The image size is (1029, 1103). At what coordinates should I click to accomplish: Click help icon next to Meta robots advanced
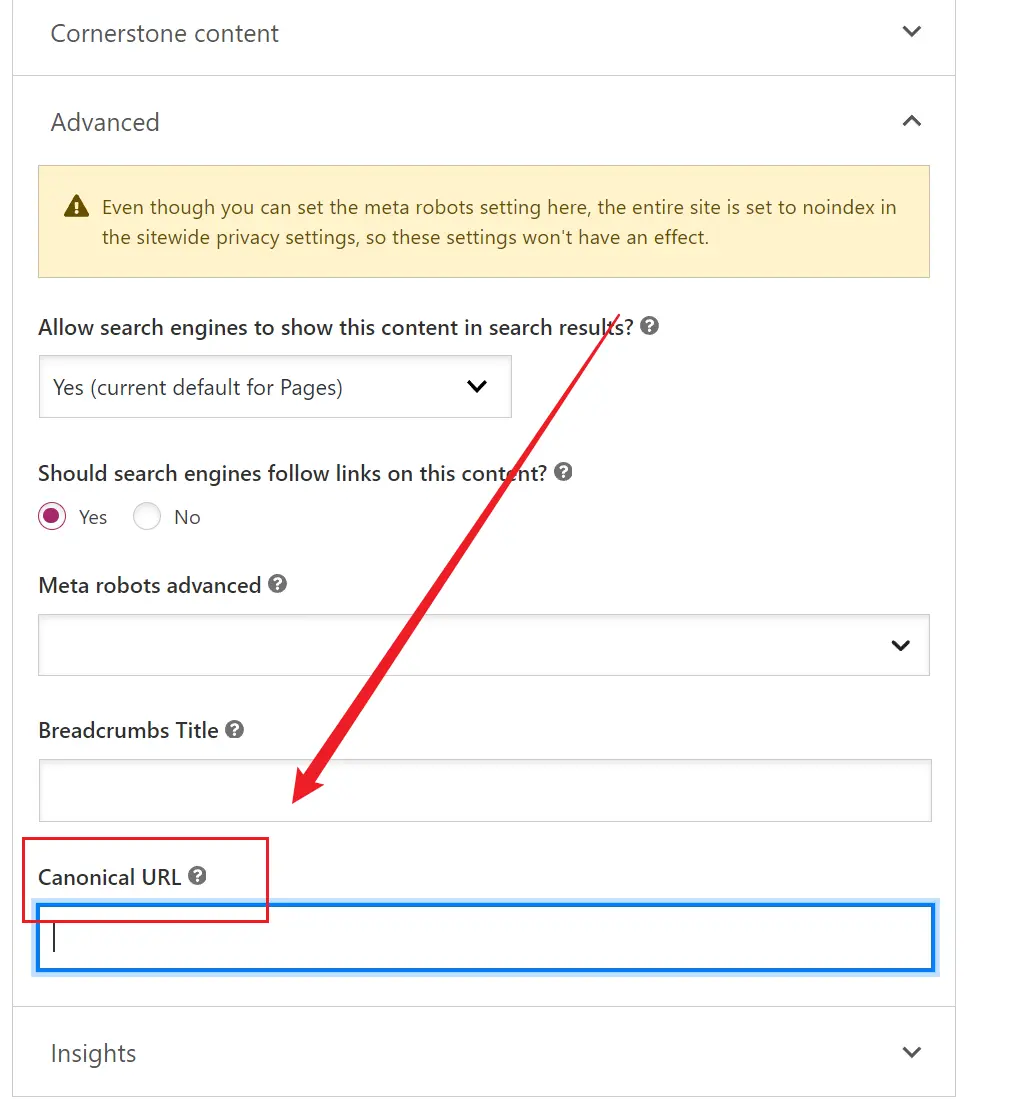pyautogui.click(x=277, y=583)
